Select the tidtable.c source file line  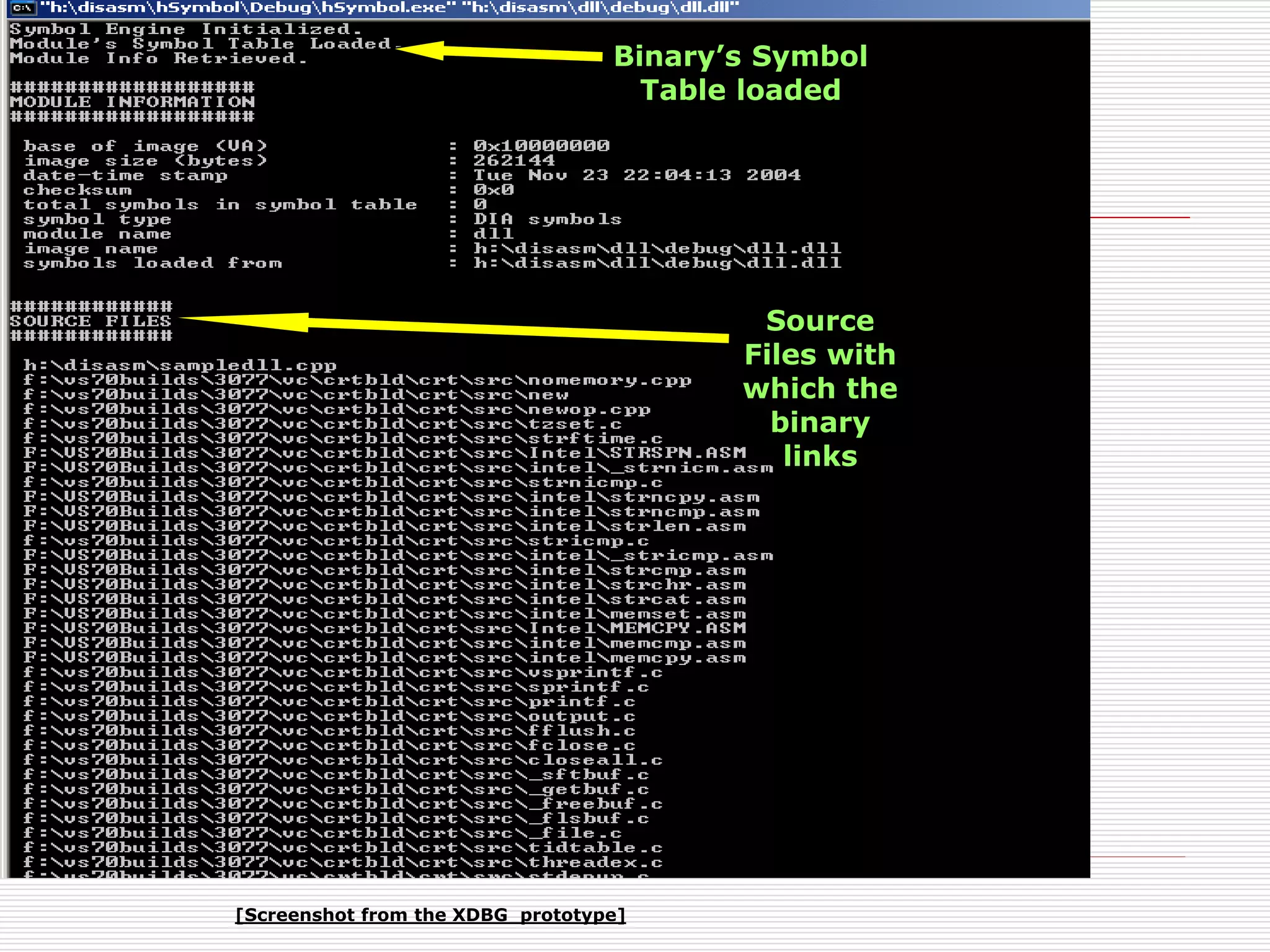point(343,848)
